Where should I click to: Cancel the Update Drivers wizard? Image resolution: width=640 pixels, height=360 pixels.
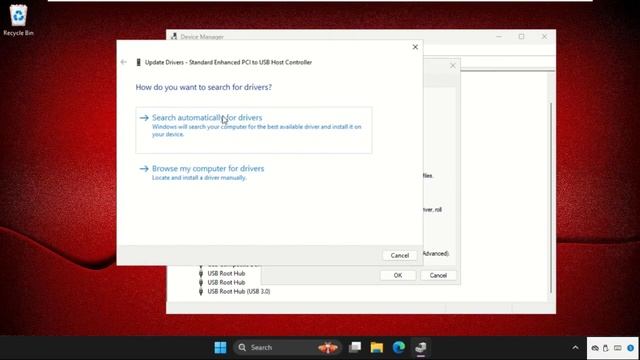coord(400,256)
